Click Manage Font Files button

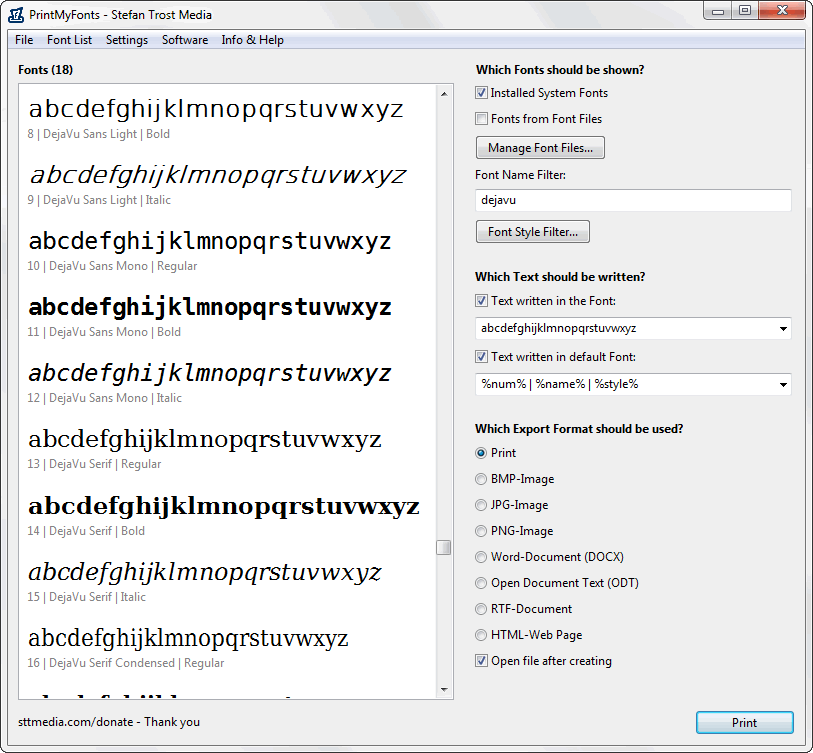[x=540, y=148]
